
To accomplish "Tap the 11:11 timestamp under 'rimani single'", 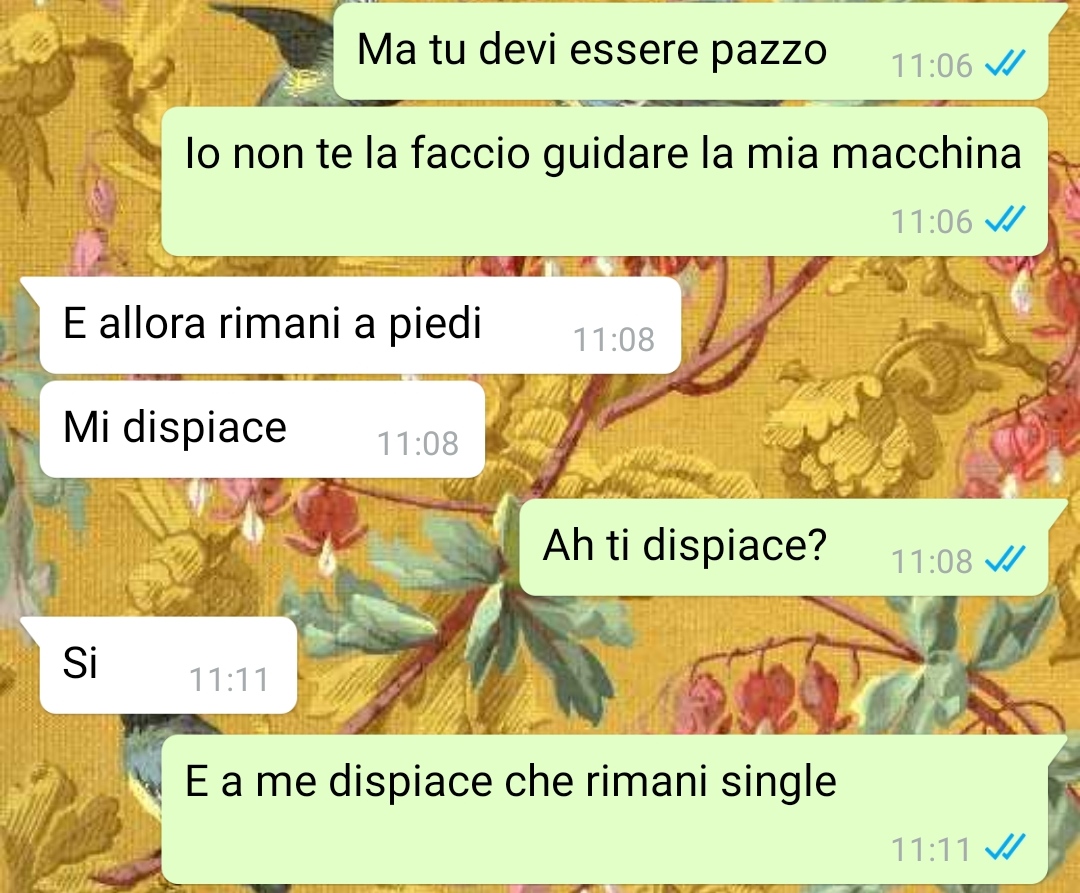I will click(931, 850).
